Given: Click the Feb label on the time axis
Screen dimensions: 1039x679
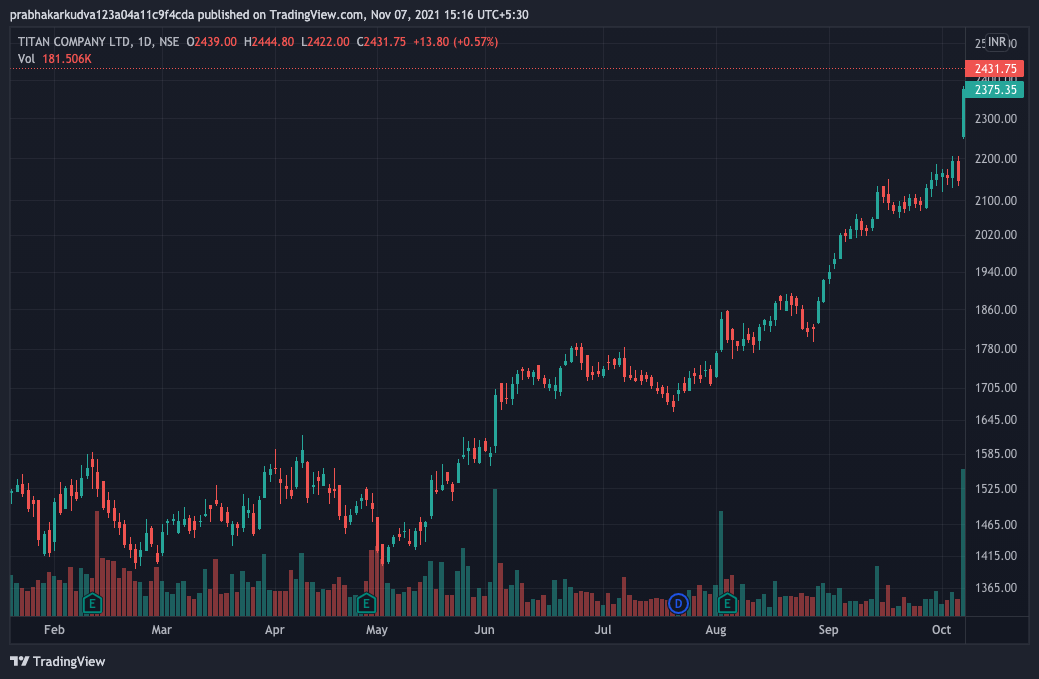Looking at the screenshot, I should 54,629.
